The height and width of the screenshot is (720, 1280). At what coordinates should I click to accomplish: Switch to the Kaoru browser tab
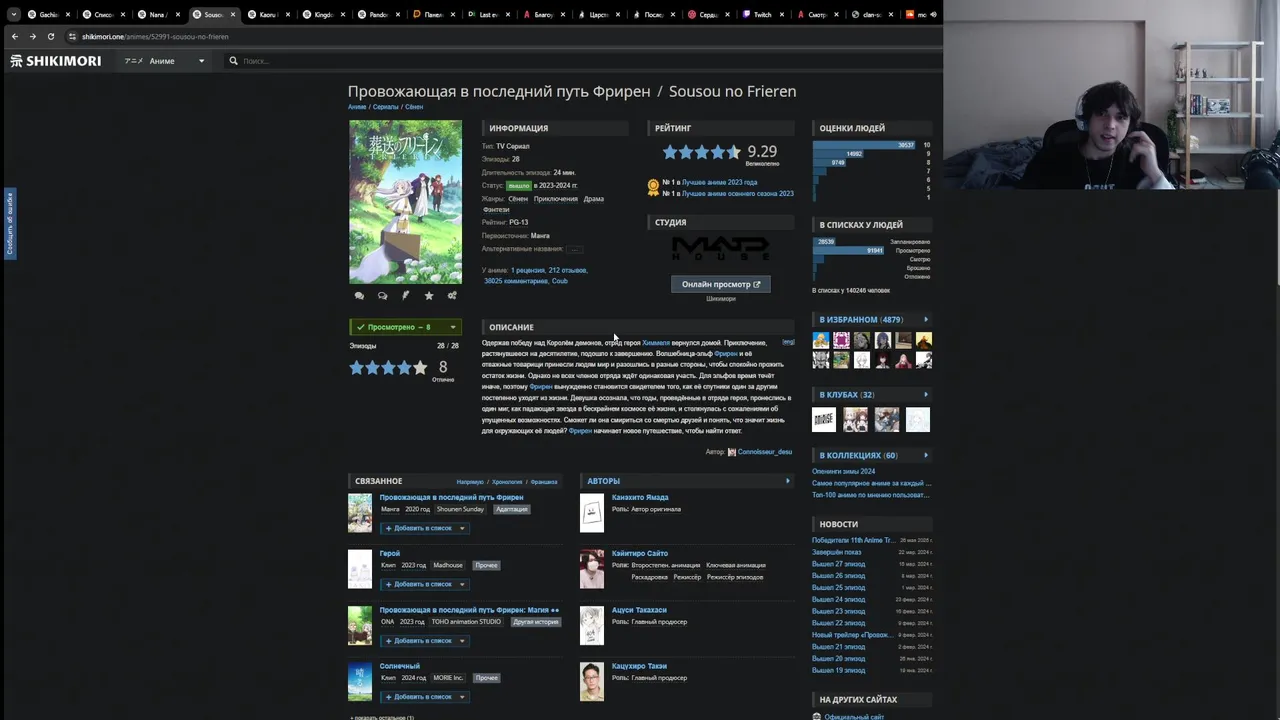point(267,15)
